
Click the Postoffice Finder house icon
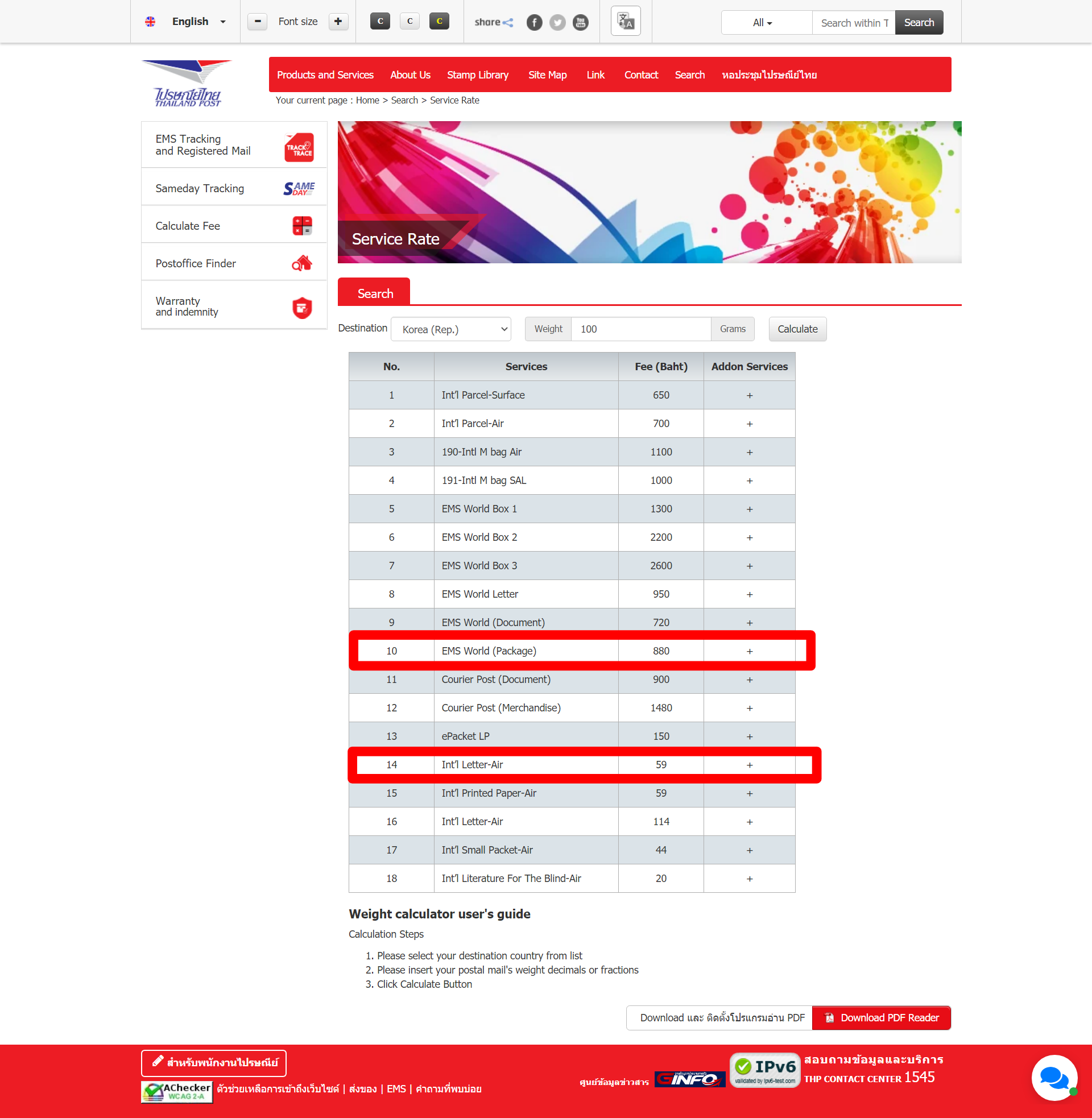[301, 263]
